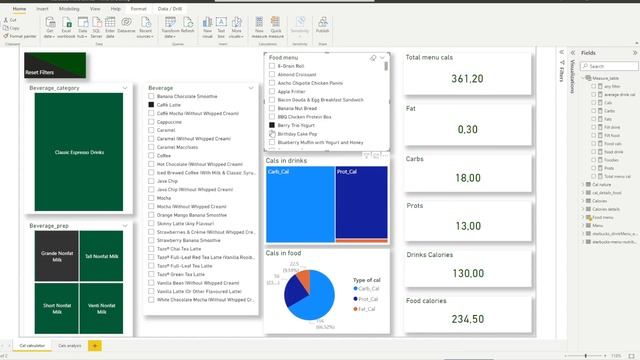Viewport: 640px width, 360px height.
Task: Check Orange Mango Banana Smoothie checkbox
Action: (x=151, y=215)
